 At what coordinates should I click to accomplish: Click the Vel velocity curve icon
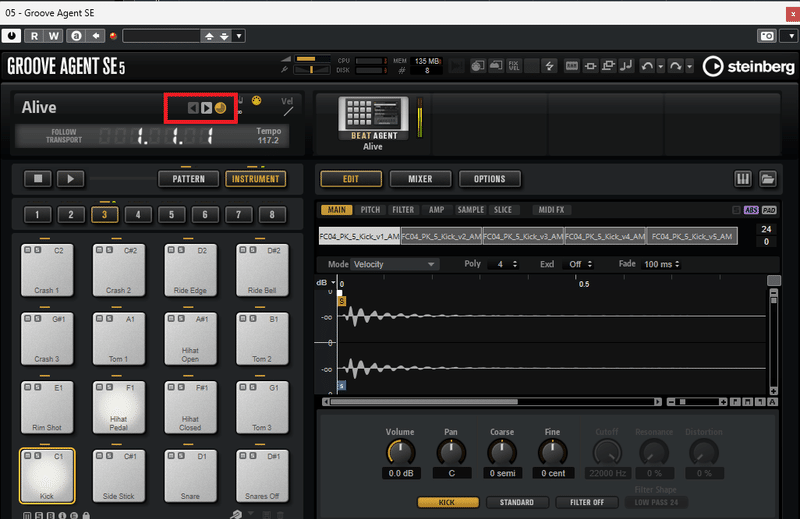pos(288,106)
